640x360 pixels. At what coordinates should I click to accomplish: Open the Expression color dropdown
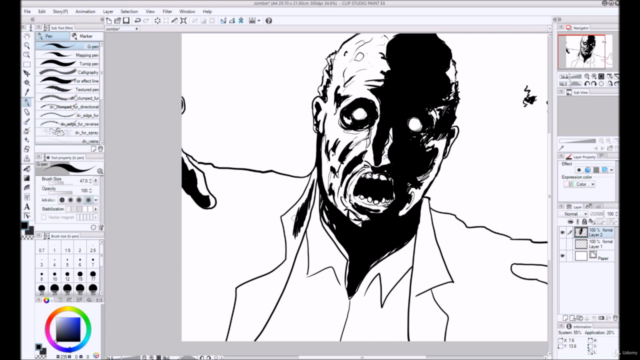(x=580, y=184)
